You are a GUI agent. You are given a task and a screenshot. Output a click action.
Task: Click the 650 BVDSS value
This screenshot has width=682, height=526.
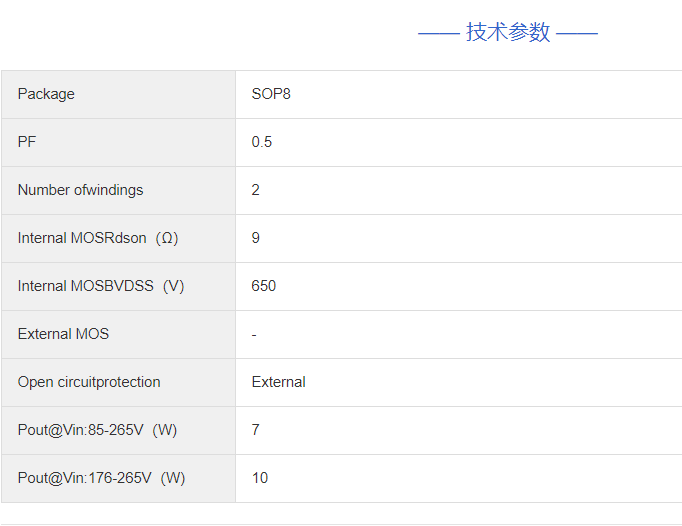click(x=264, y=286)
